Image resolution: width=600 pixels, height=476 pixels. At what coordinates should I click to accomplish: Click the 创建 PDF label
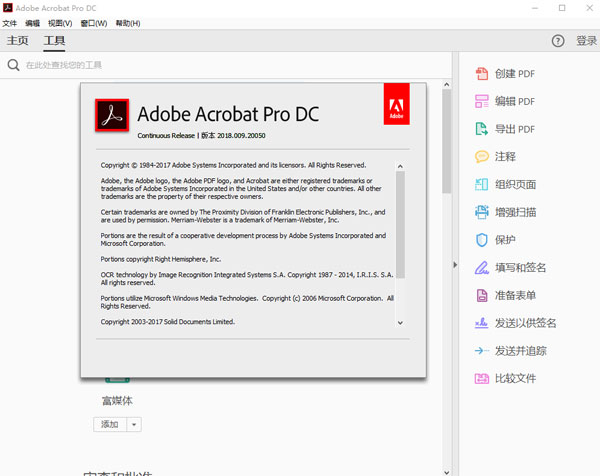tap(515, 73)
